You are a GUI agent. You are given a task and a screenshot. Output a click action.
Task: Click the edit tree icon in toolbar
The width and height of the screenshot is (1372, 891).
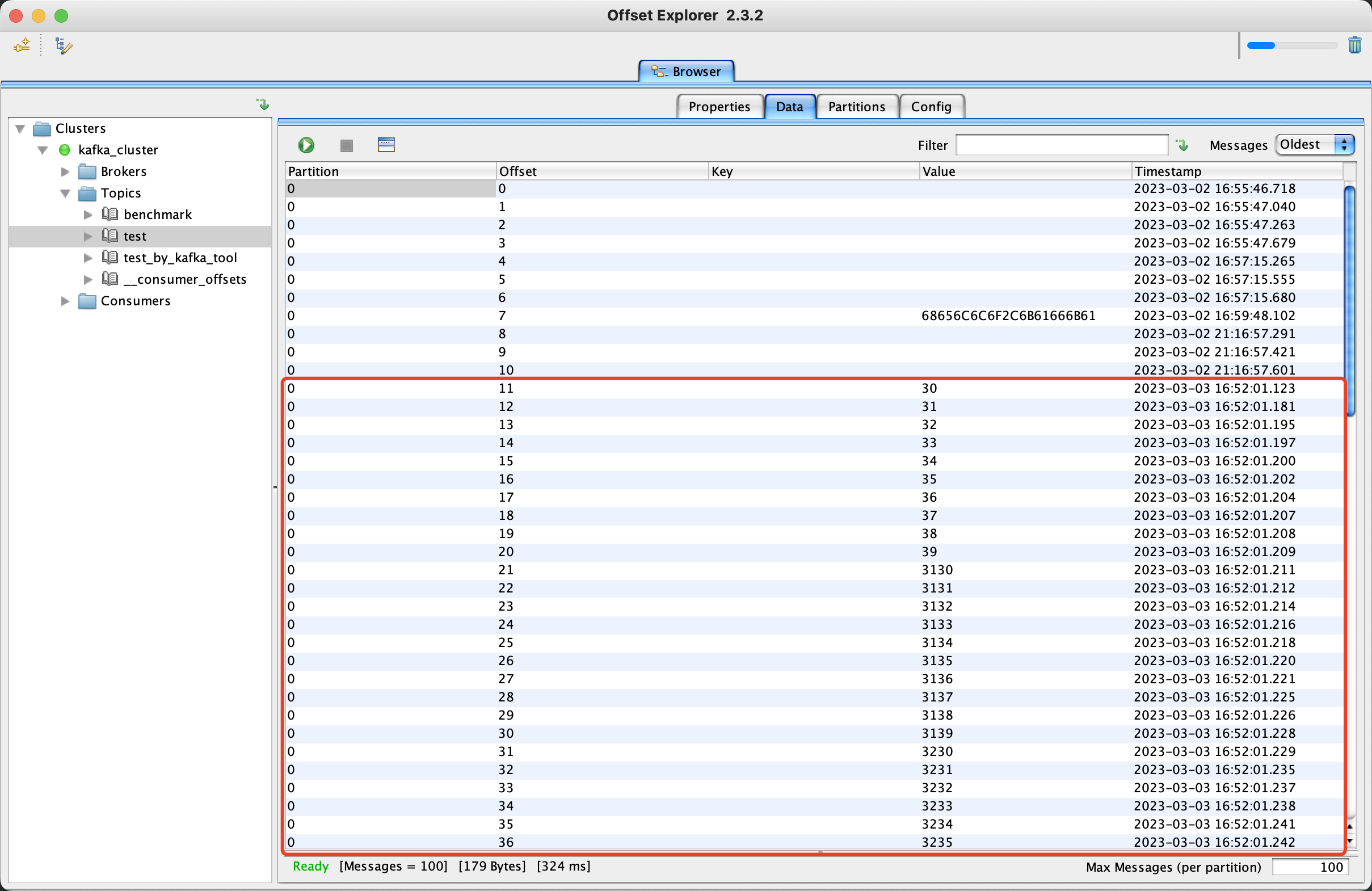pos(63,45)
